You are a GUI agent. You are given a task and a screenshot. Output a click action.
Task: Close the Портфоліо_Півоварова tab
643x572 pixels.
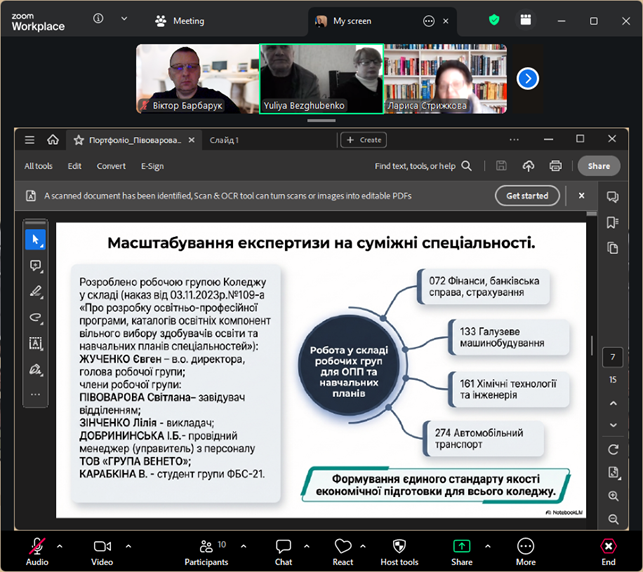click(x=192, y=140)
